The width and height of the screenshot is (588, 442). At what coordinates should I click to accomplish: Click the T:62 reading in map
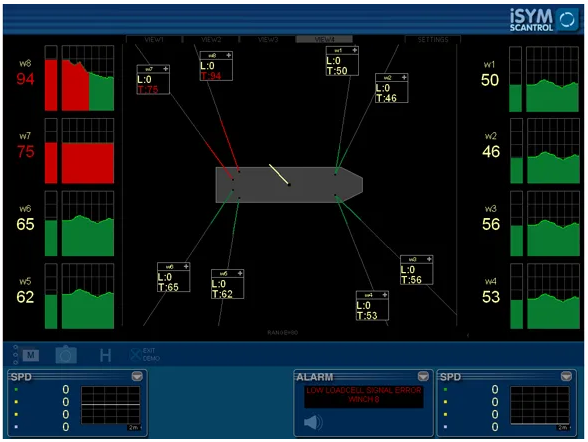pyautogui.click(x=222, y=294)
